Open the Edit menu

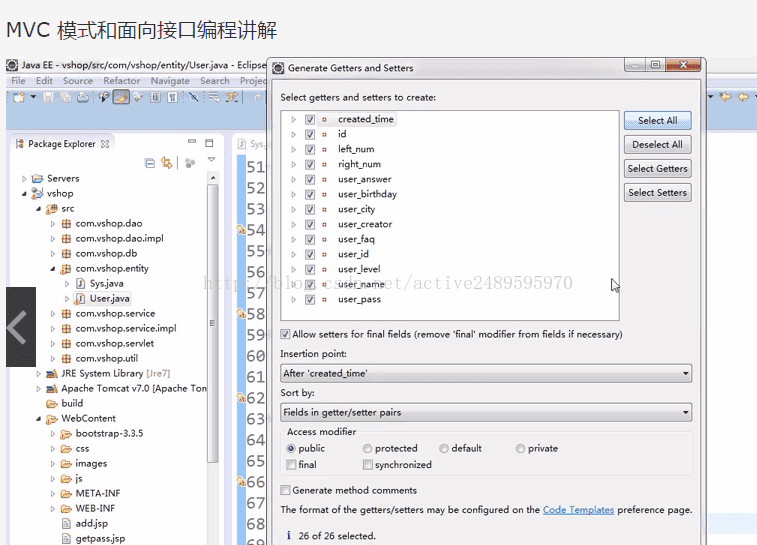point(44,81)
